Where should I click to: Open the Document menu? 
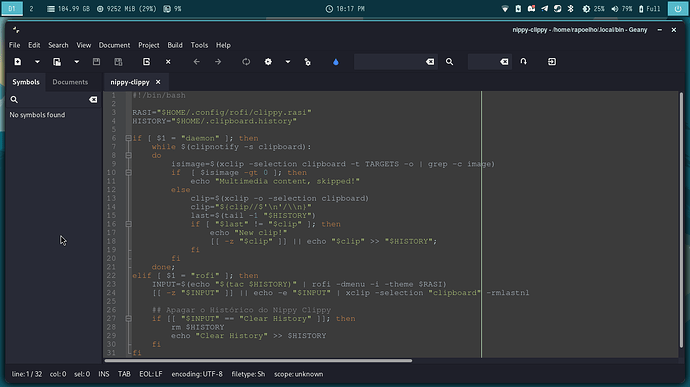114,45
